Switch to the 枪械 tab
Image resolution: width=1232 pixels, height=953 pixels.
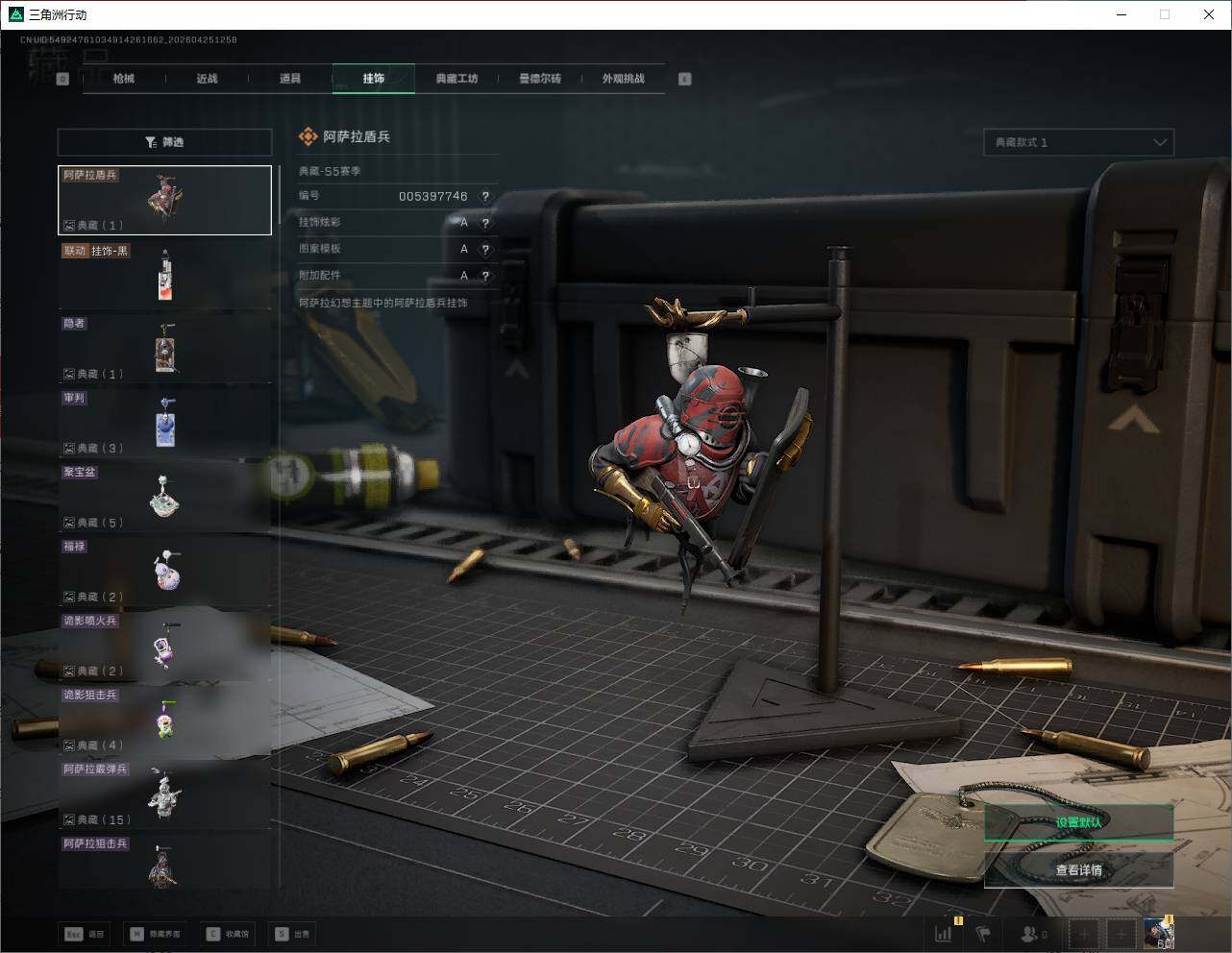click(x=124, y=79)
